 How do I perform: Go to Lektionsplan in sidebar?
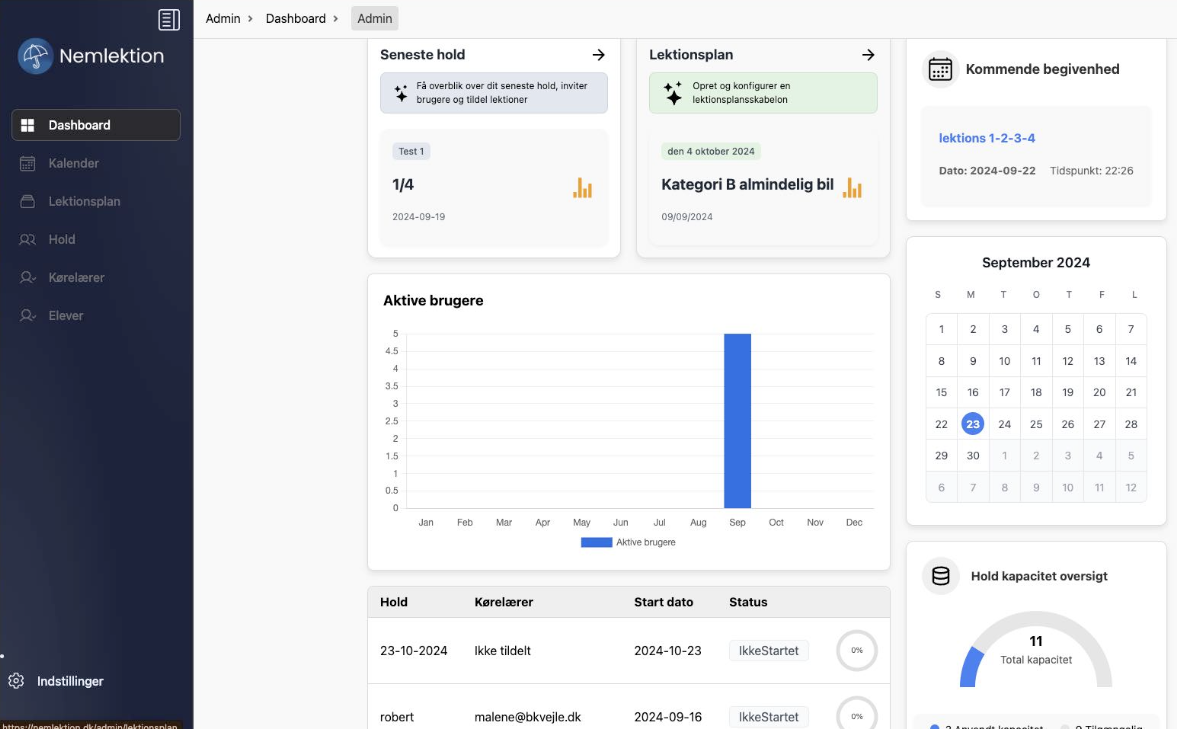pyautogui.click(x=84, y=201)
